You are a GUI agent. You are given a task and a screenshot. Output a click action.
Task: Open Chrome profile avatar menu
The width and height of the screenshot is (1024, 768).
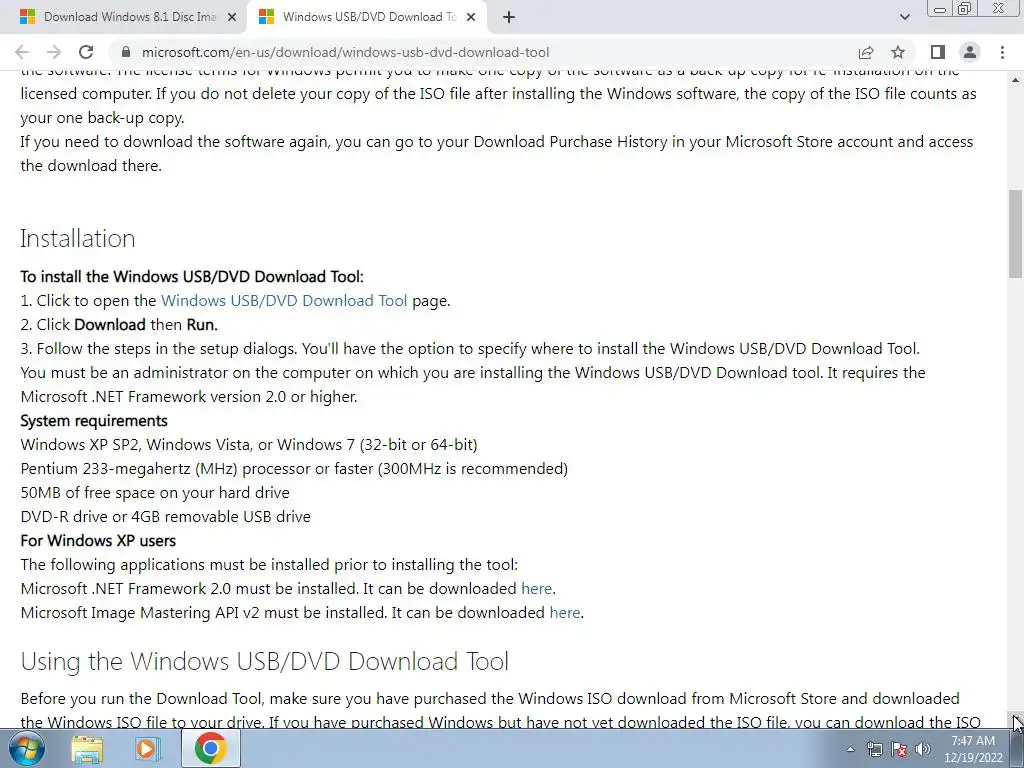coord(970,52)
